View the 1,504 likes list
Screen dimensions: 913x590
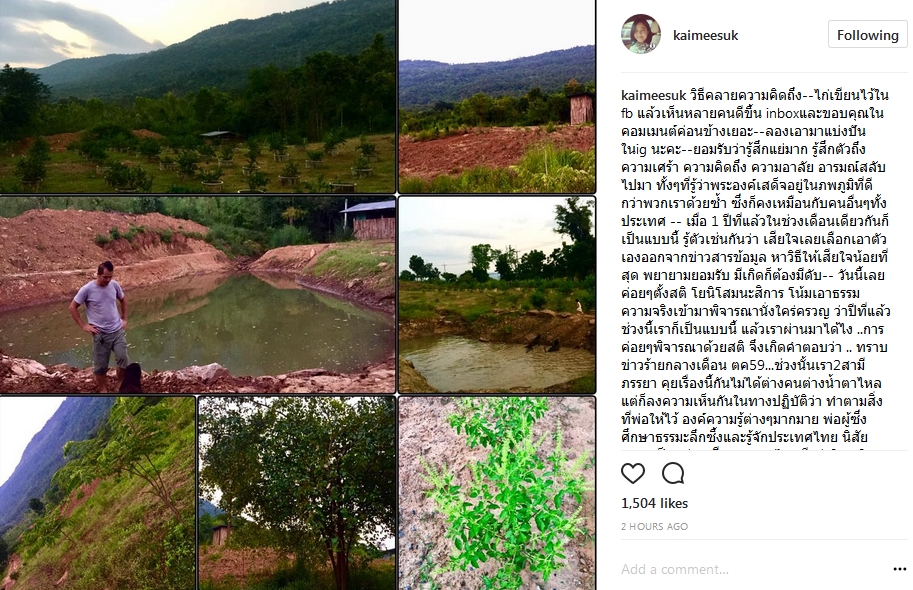pyautogui.click(x=654, y=503)
